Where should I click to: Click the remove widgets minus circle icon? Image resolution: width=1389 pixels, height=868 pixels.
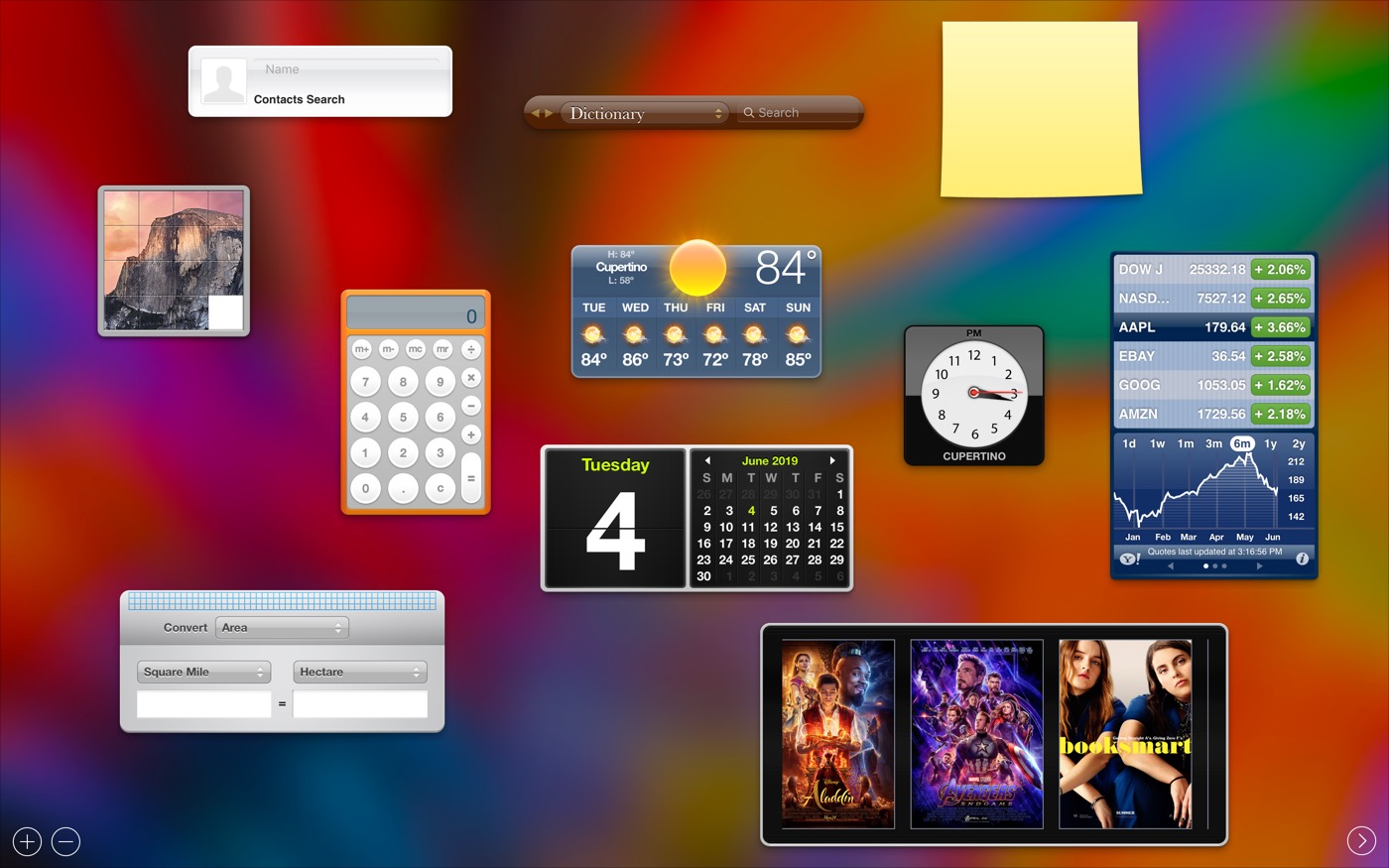pos(65,842)
